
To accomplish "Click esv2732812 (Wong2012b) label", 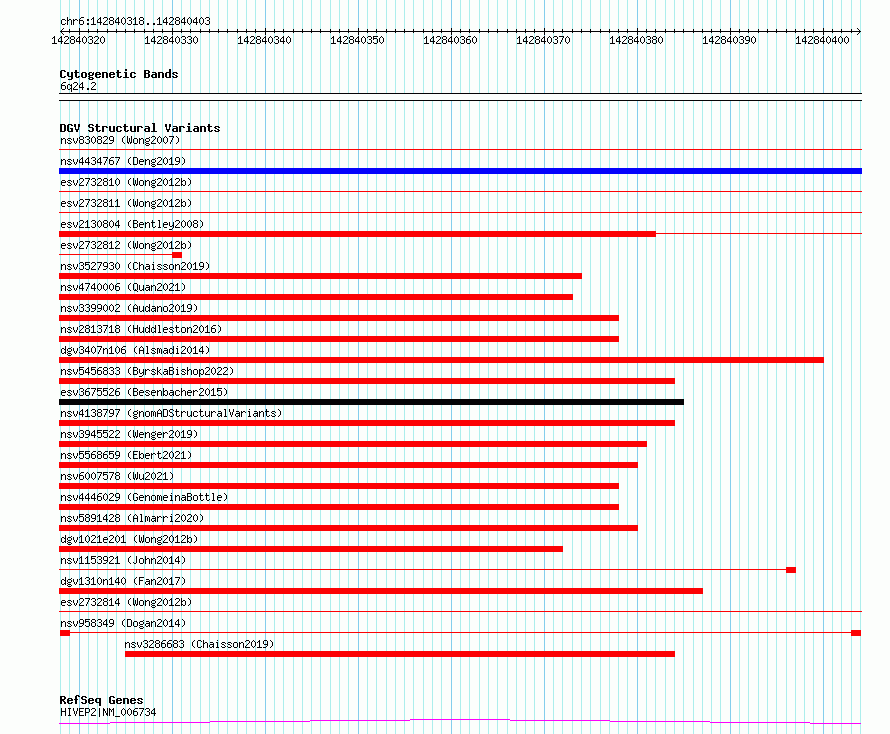I will coord(126,245).
